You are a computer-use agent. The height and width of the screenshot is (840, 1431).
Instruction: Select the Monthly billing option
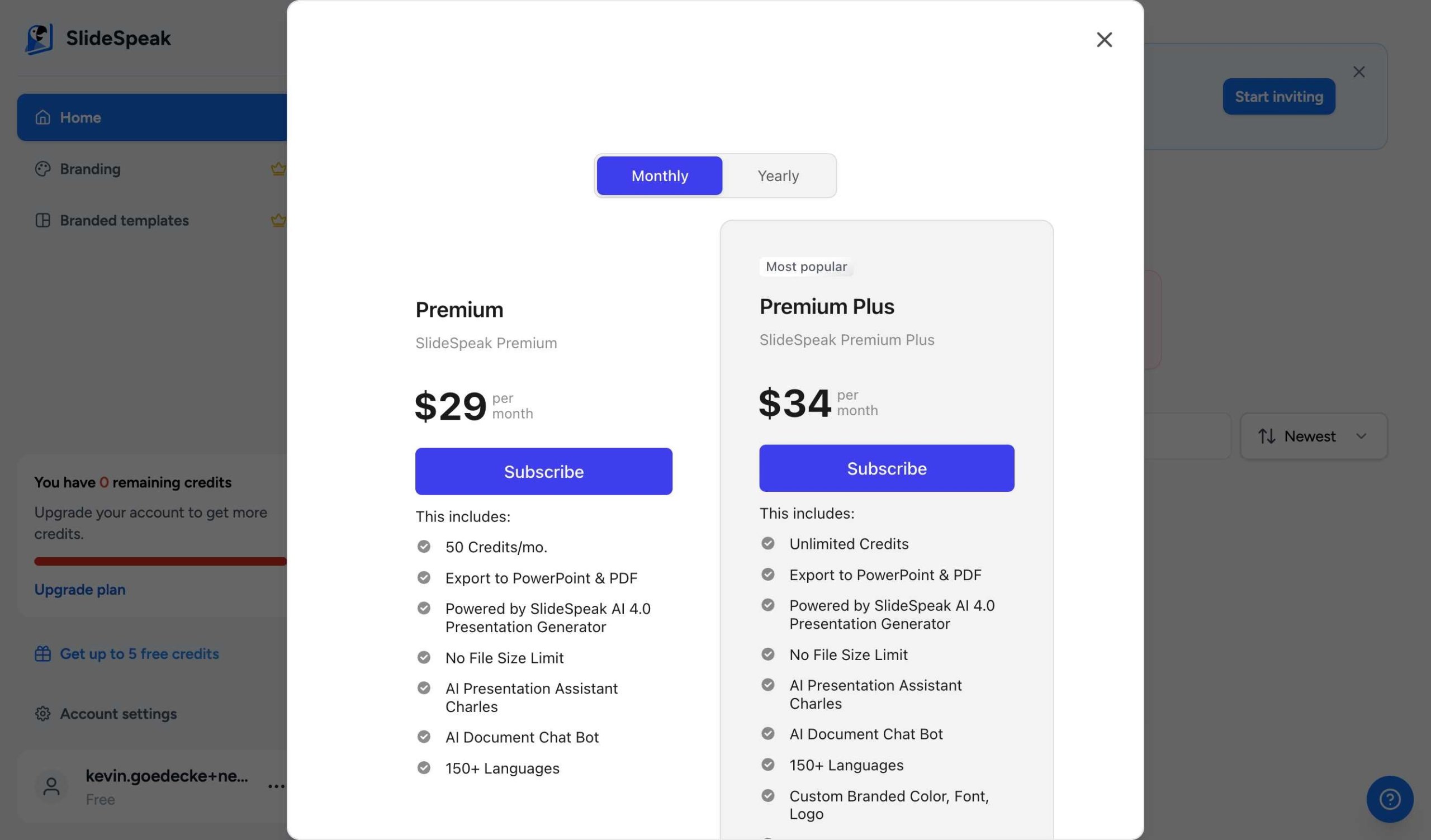tap(658, 175)
